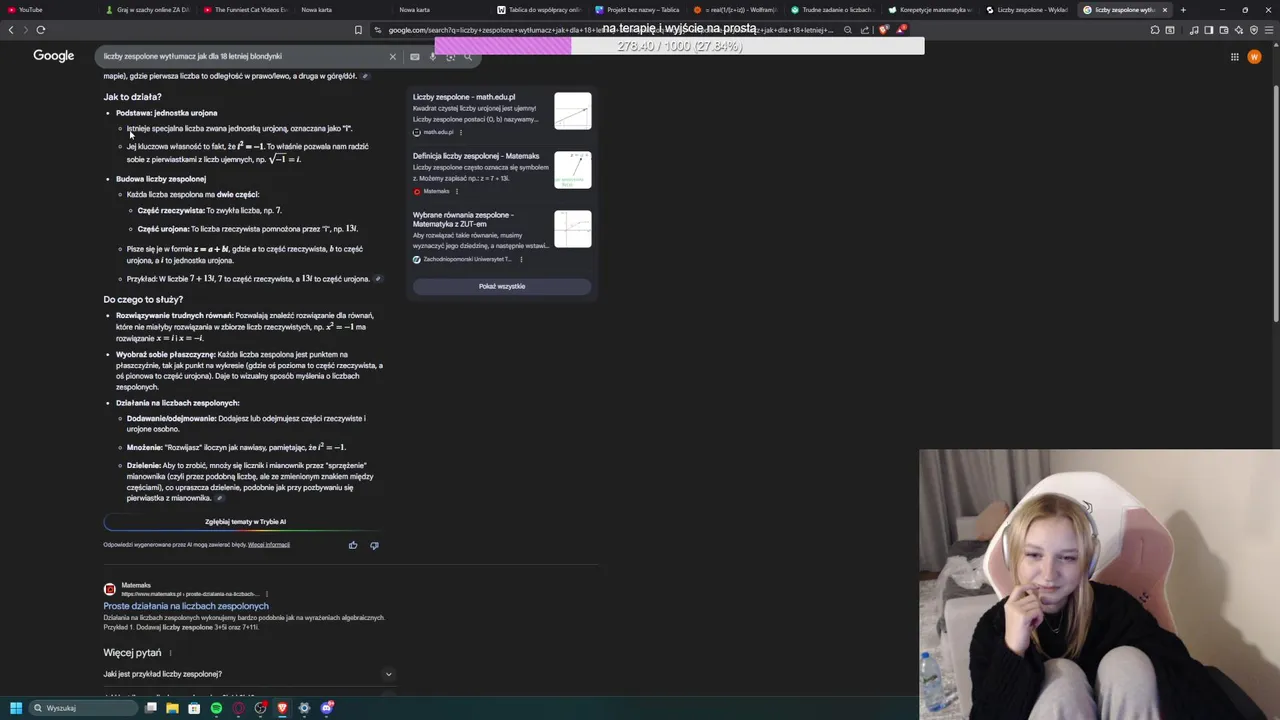
Task: Open Liczby zespolone - math.edu.pl source
Action: (x=464, y=97)
